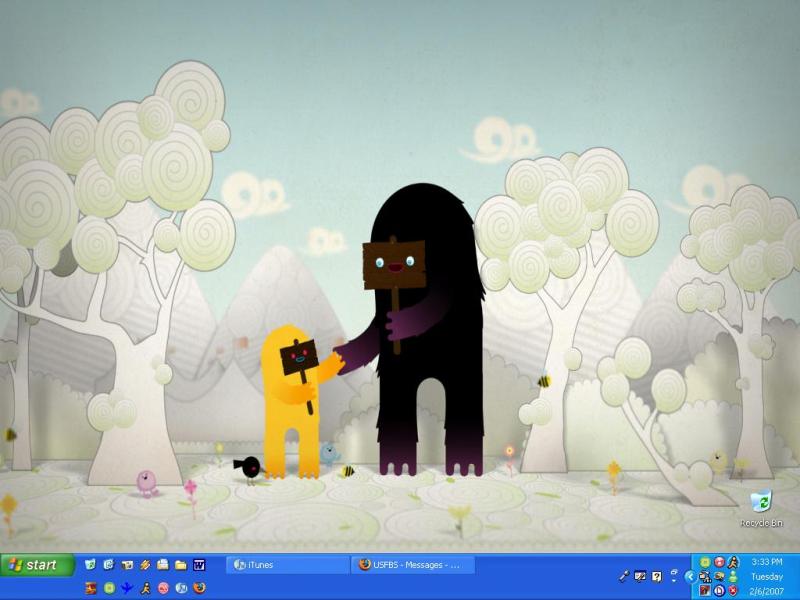Open Recycle Bin on the desktop
Screen dimensions: 800x600
point(761,503)
